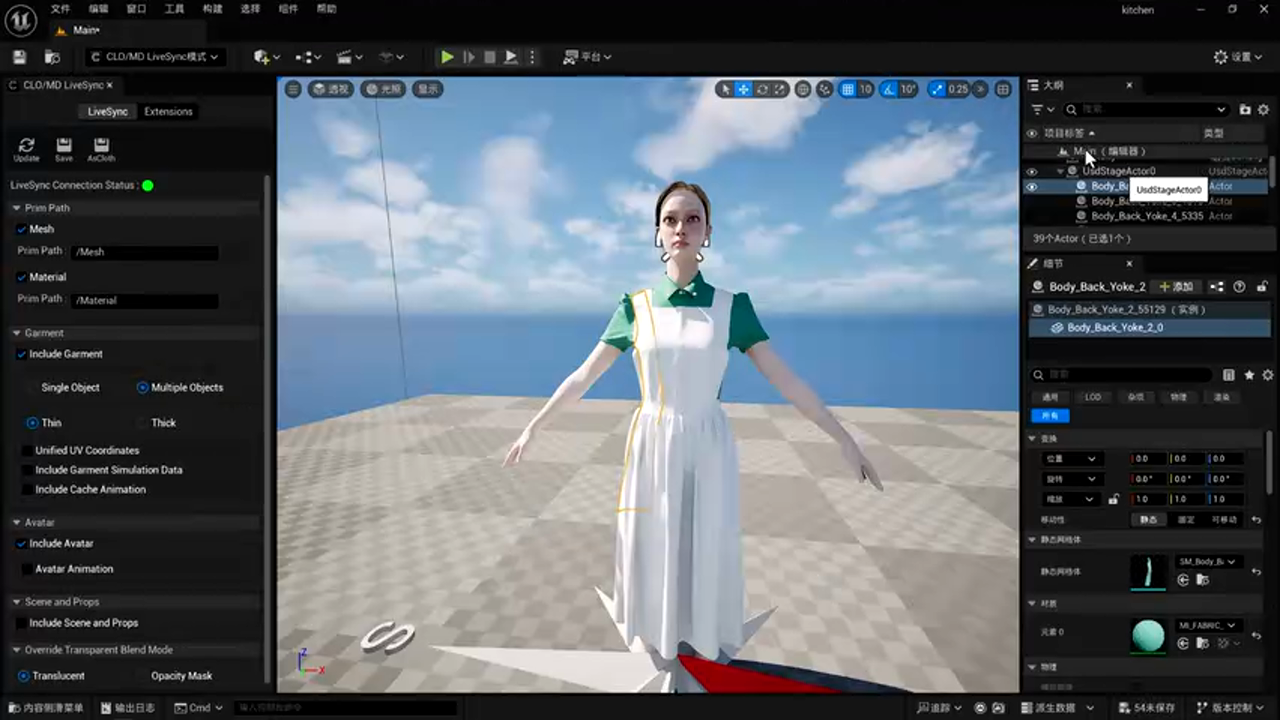This screenshot has height=720, width=1280.
Task: Switch to the Extensions tab
Action: (168, 111)
